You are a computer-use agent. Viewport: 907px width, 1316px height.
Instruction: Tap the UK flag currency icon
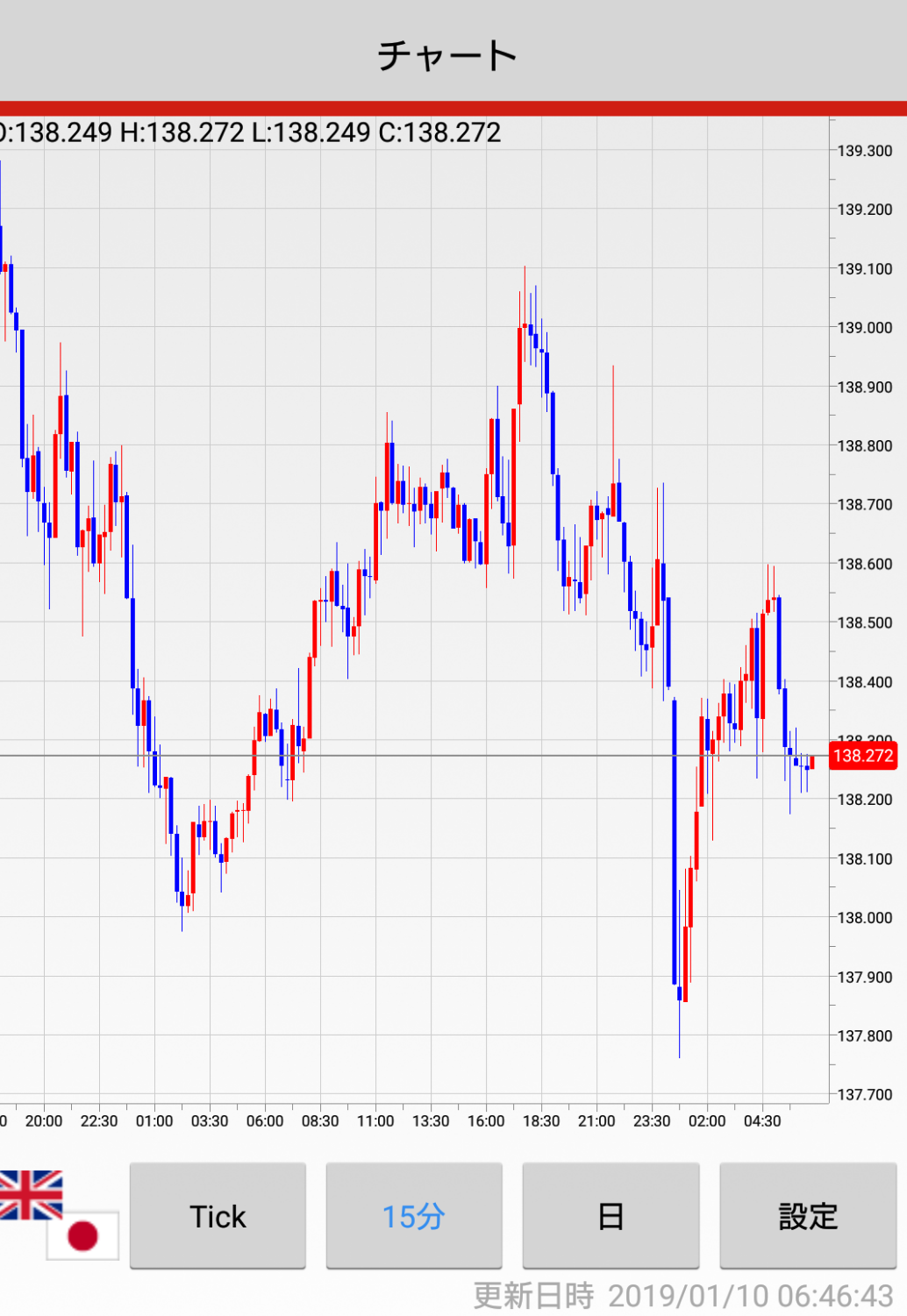tap(31, 1194)
